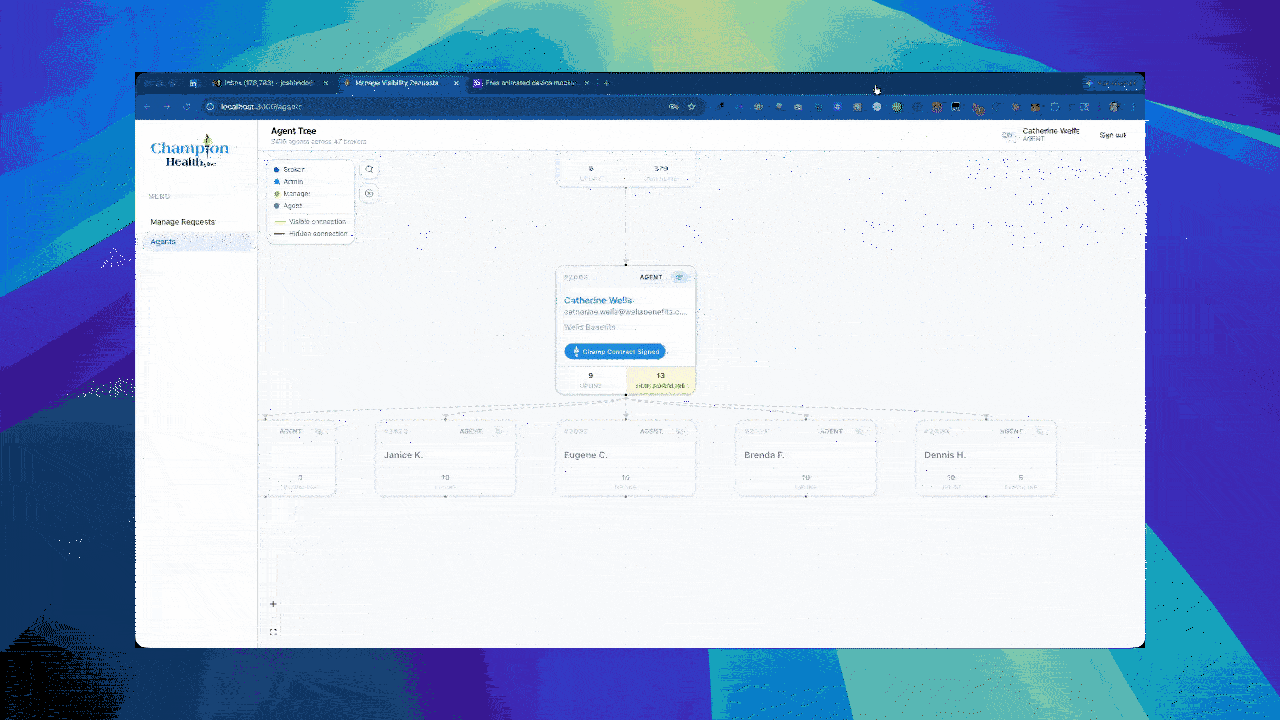
Task: Collapse the Catherine Wells node connector
Action: pos(626,394)
